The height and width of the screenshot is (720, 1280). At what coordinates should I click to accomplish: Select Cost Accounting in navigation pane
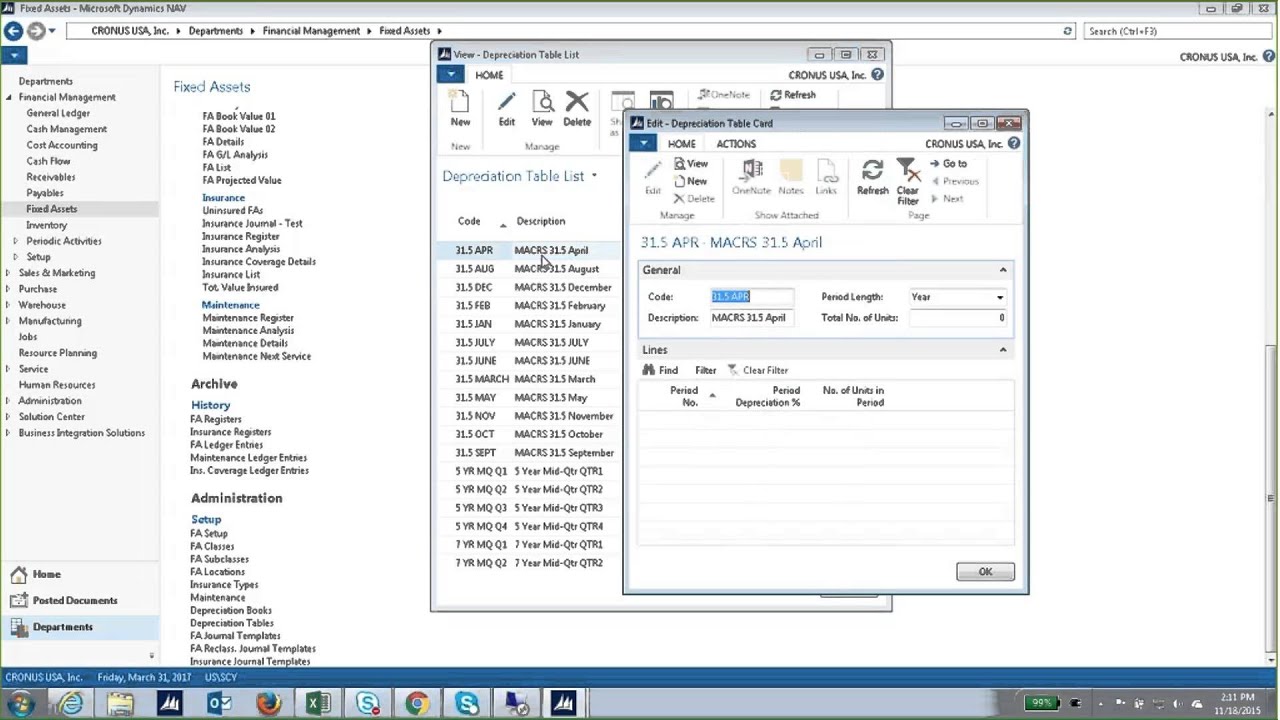[x=62, y=145]
